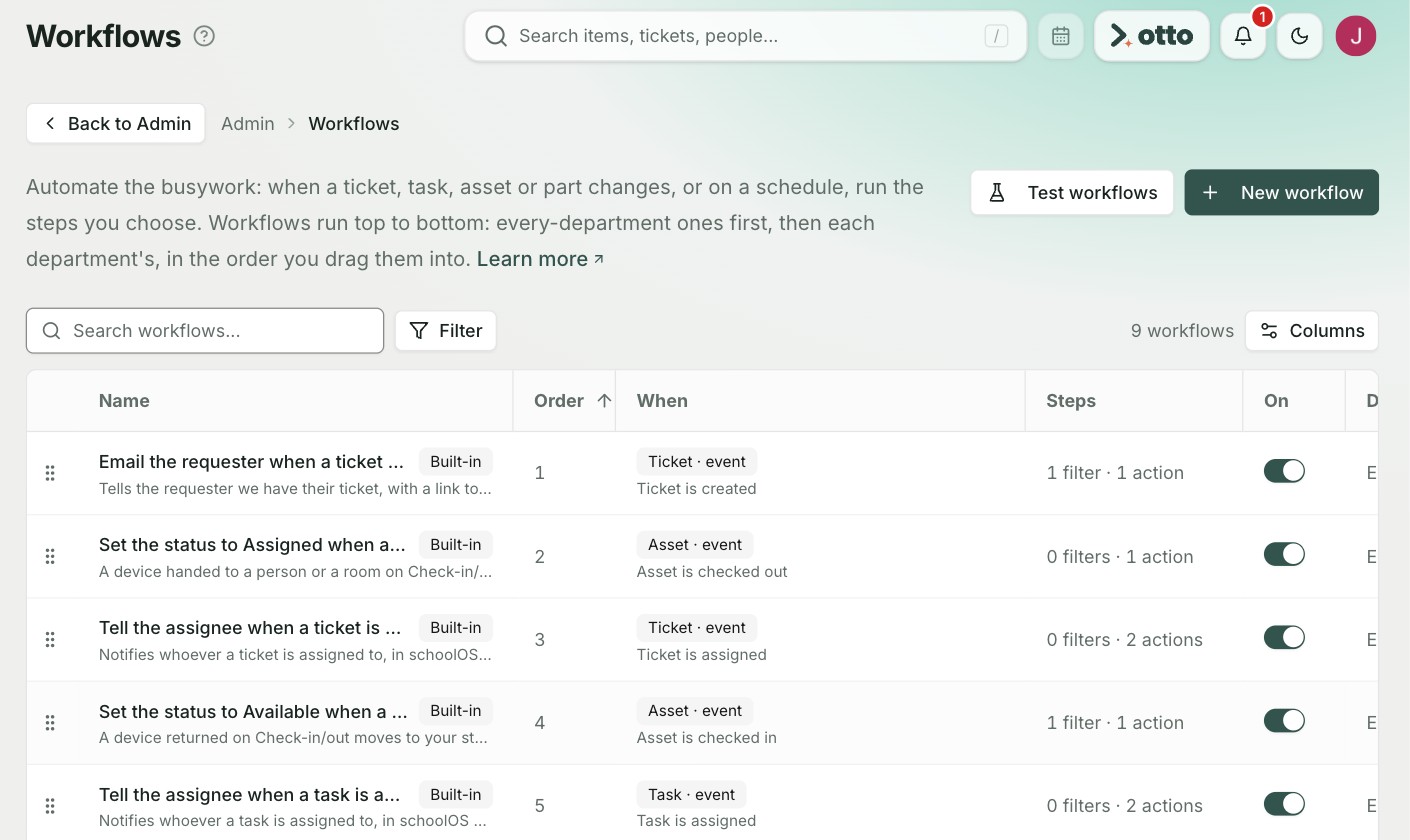Grab drag handle for Tell assignee ticket row

[x=50, y=639]
